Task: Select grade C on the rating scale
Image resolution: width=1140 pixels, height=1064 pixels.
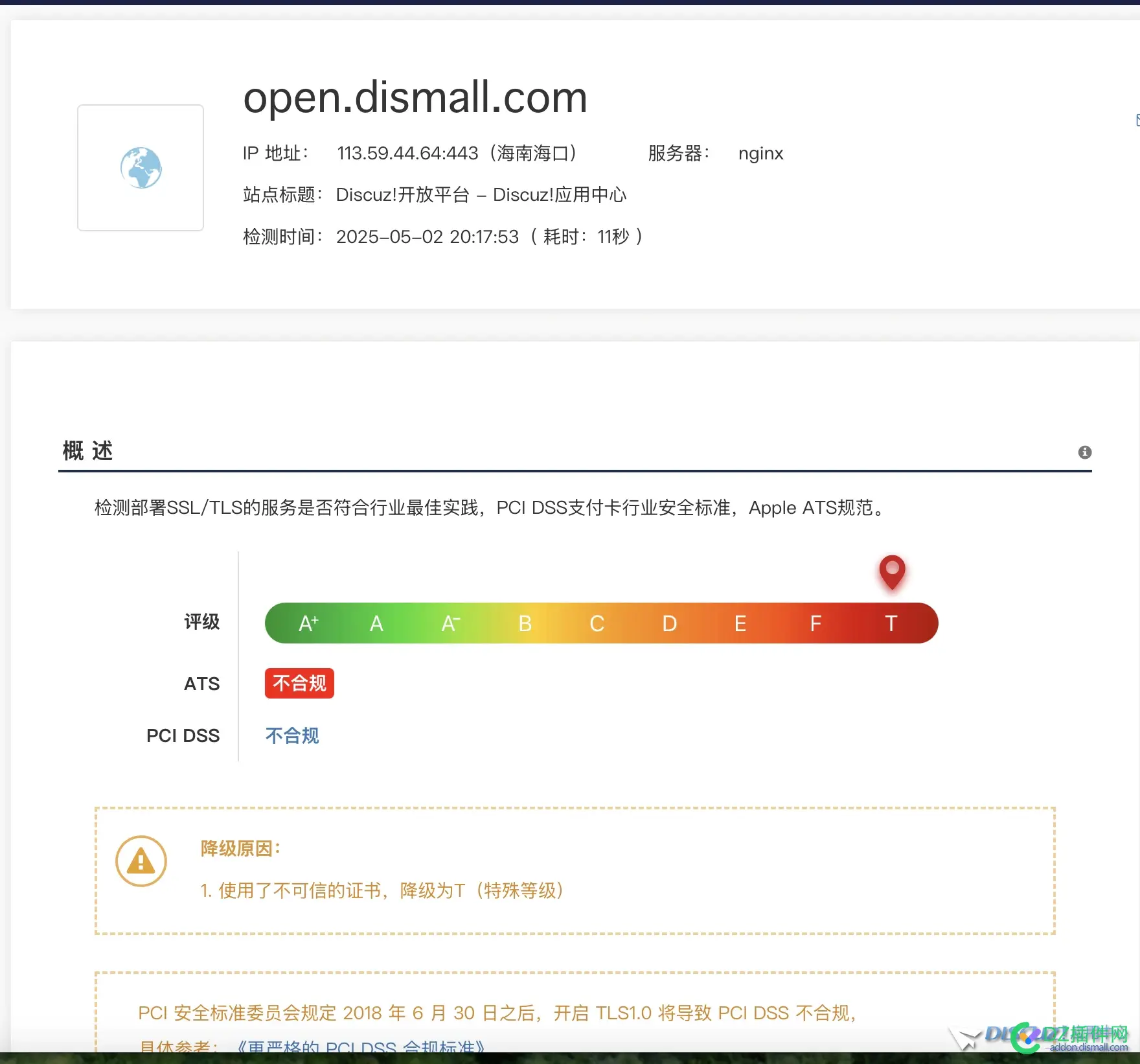Action: (597, 623)
